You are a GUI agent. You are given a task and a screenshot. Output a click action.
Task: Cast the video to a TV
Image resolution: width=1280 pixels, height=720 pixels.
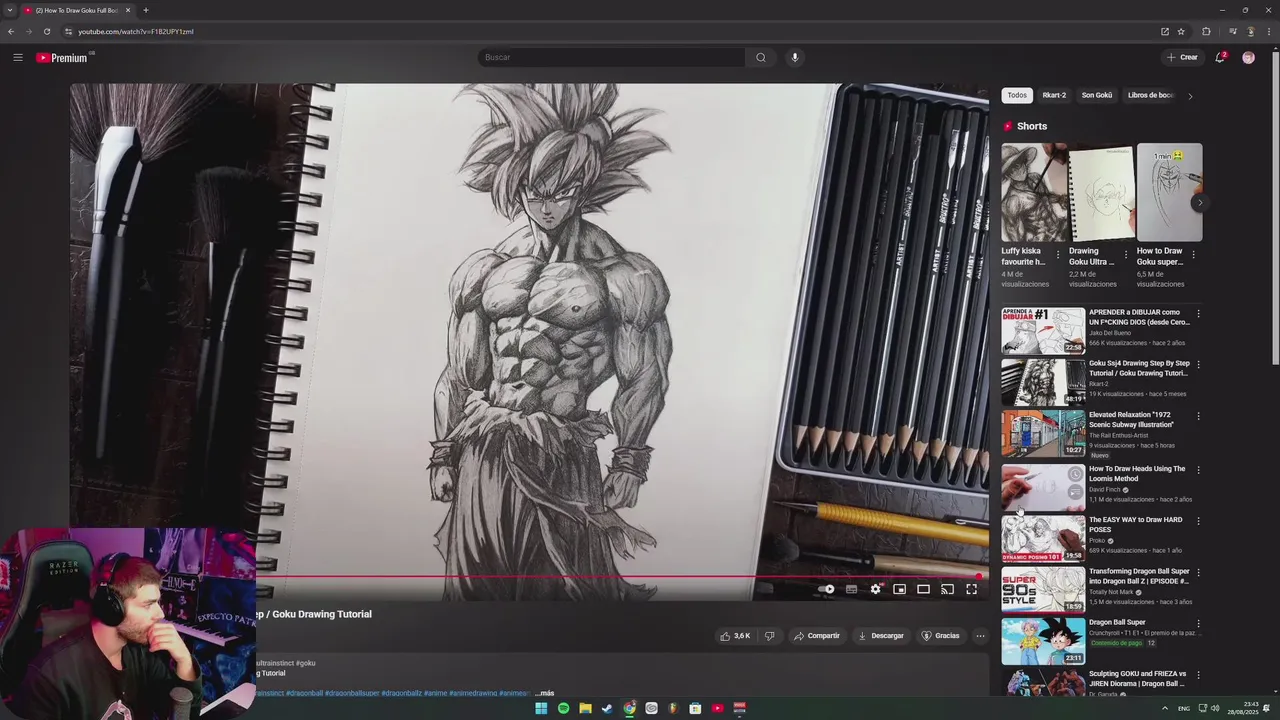pyautogui.click(x=947, y=589)
